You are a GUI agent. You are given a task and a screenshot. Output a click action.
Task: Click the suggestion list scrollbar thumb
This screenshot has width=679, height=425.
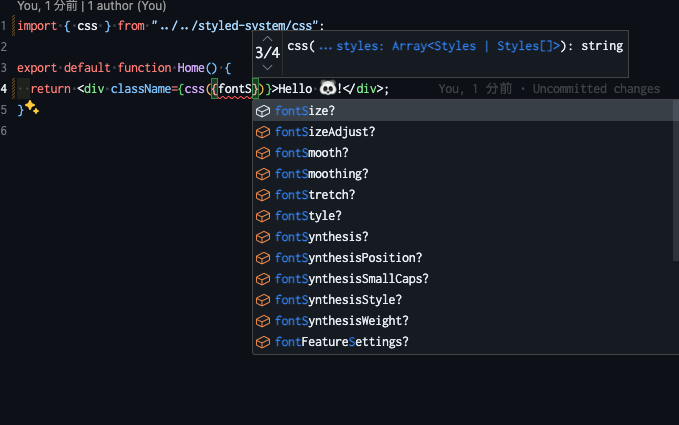click(676, 180)
